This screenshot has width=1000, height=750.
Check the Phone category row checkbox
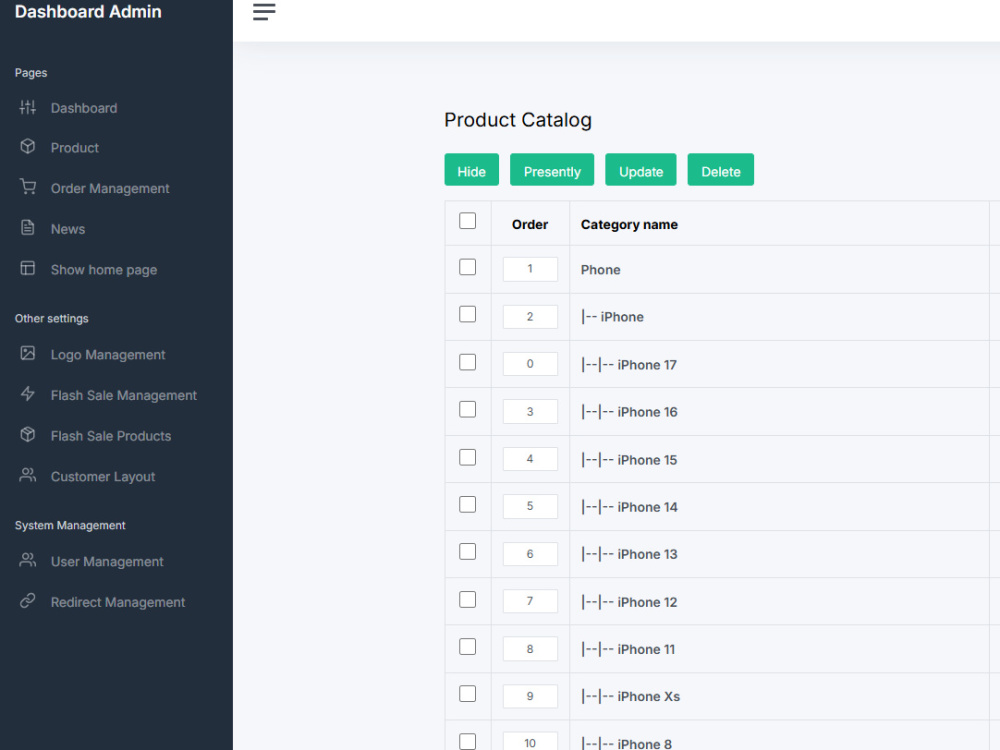(x=467, y=267)
